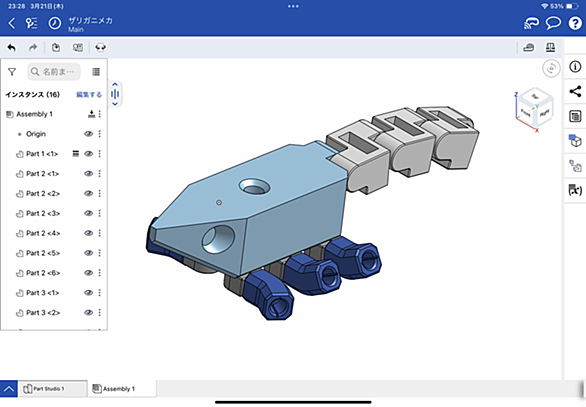Go back using the back arrow
The width and height of the screenshot is (586, 407).
[x=12, y=23]
